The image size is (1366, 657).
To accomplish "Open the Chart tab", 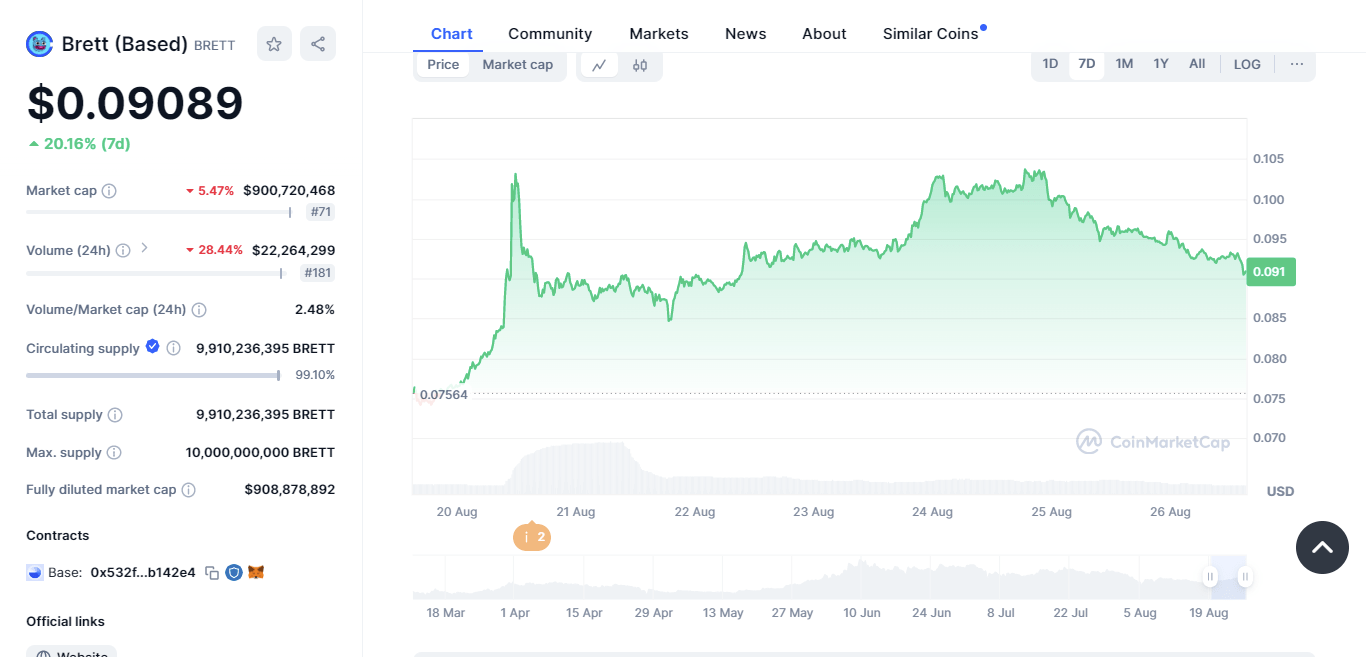I will [452, 34].
